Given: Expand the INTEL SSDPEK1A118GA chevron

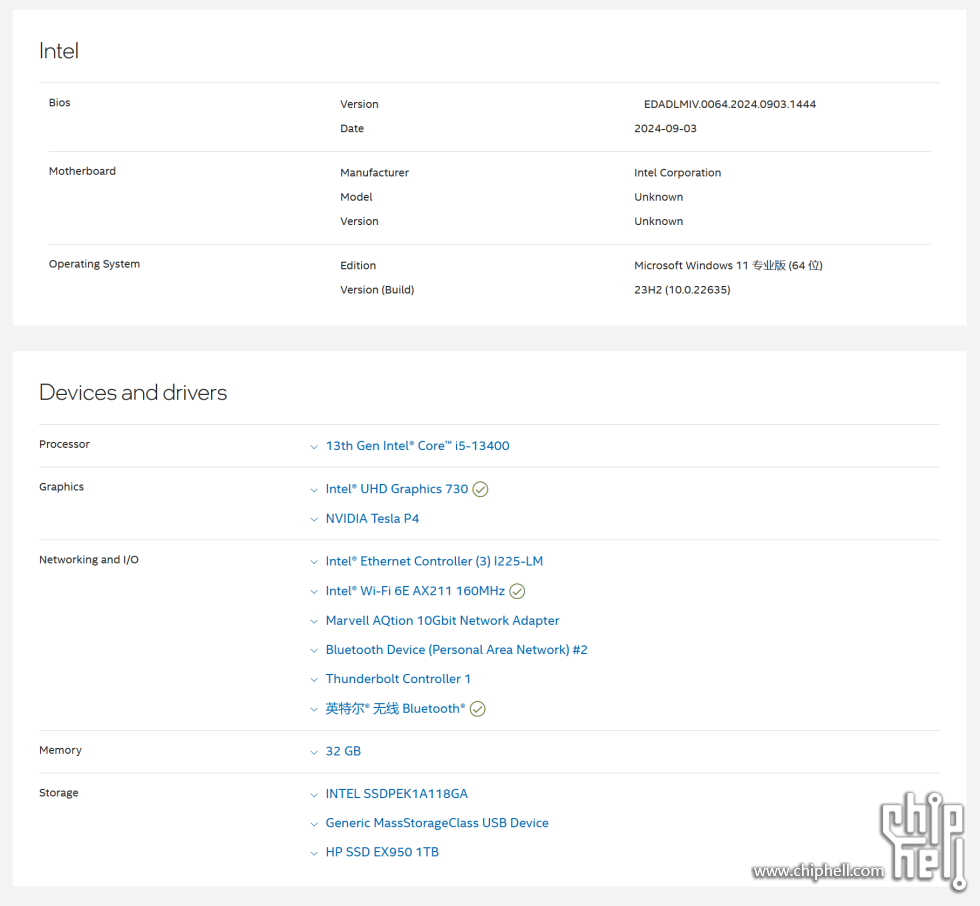Looking at the screenshot, I should [314, 795].
